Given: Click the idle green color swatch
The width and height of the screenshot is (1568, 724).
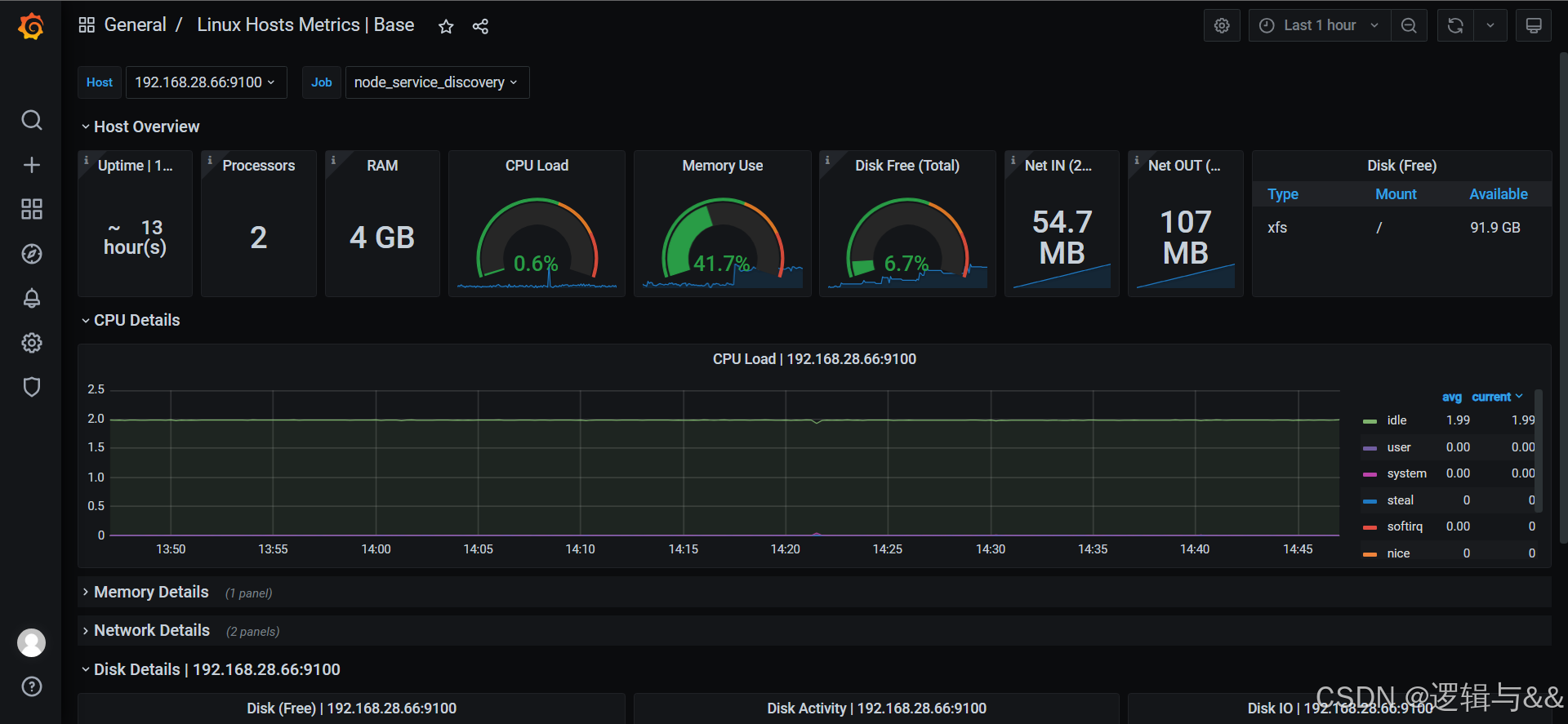Looking at the screenshot, I should coord(1370,421).
